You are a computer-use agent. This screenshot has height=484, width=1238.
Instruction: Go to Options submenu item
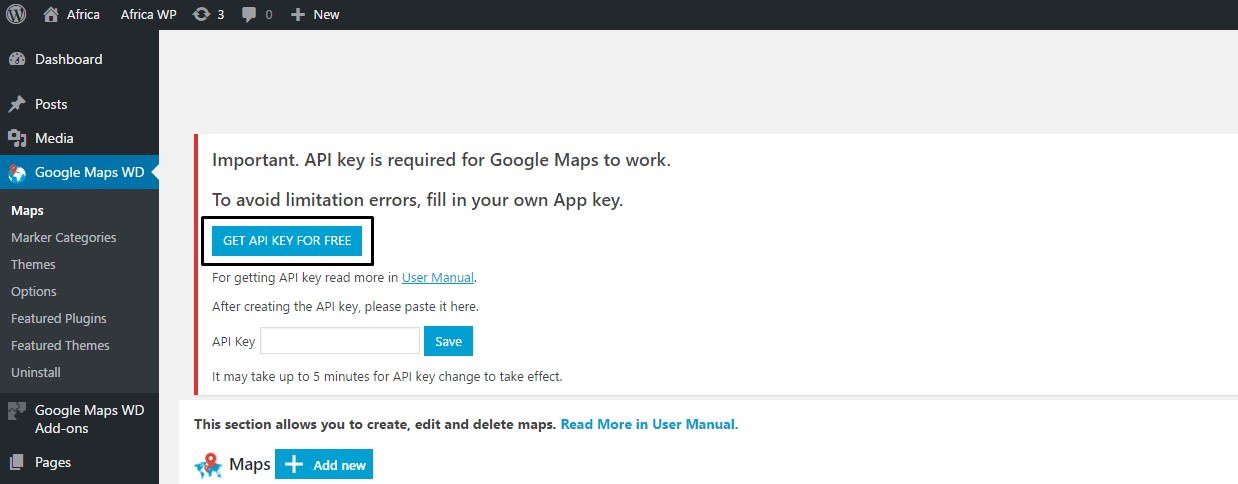(x=34, y=291)
